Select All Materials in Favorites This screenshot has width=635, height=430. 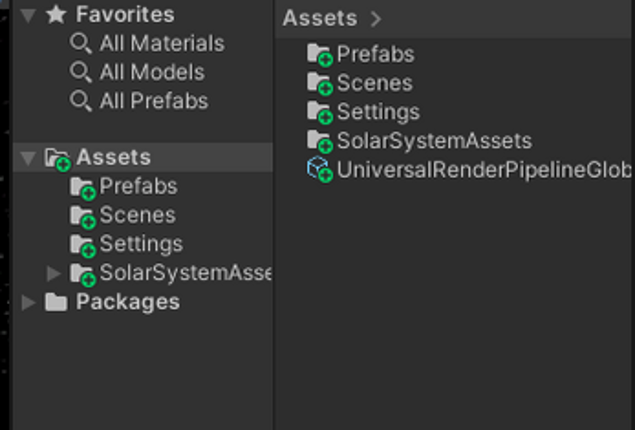click(161, 44)
